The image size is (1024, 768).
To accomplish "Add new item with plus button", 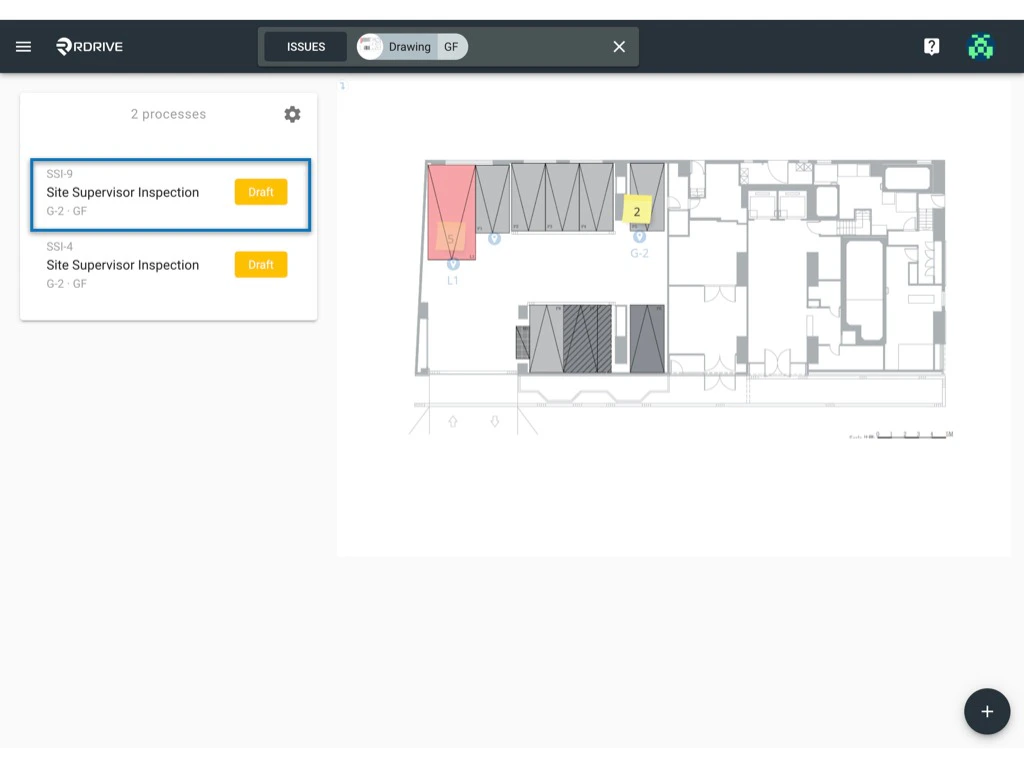I will coord(987,711).
